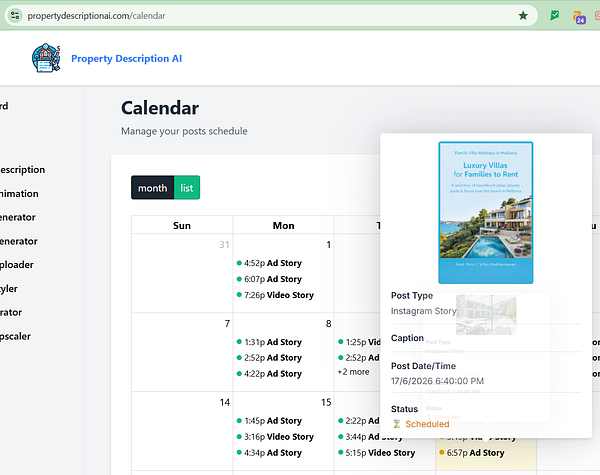Open the 3:16p Video Story event
This screenshot has height=475, width=600.
tap(275, 437)
